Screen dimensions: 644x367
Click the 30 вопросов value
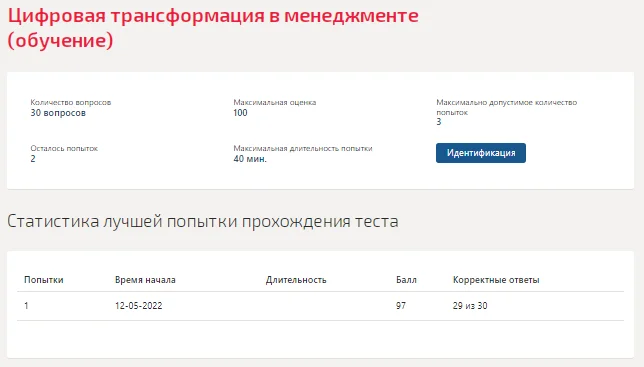point(58,113)
